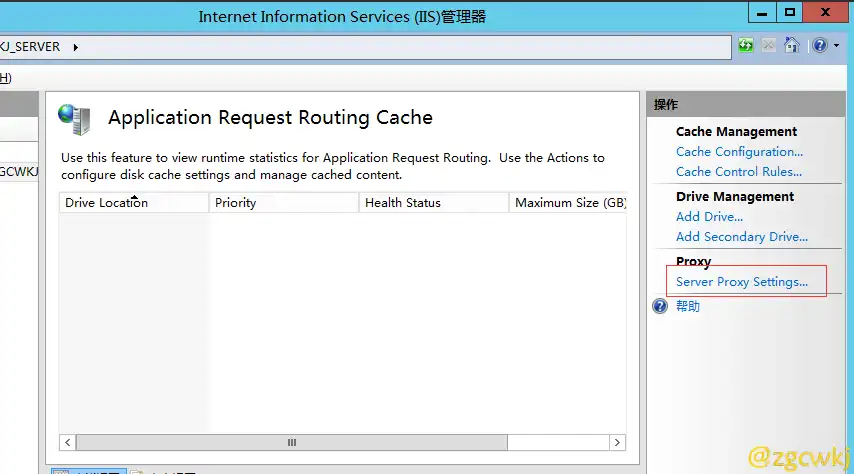Click Add Secondary Drive action

(741, 237)
